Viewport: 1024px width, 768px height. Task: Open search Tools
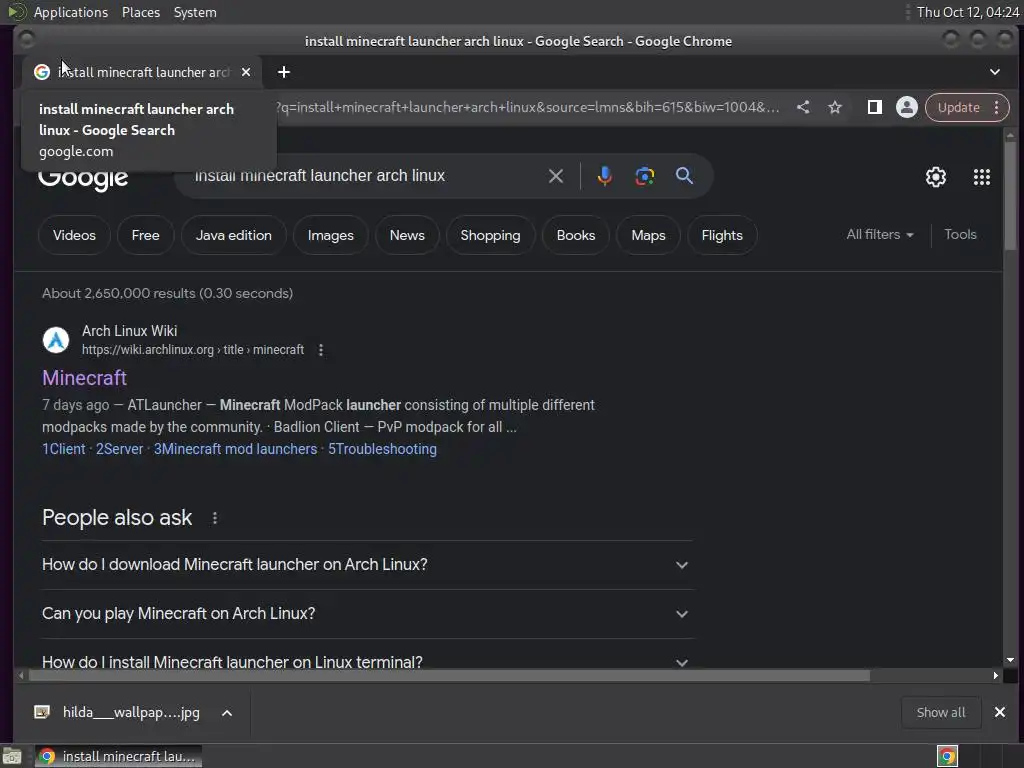[x=960, y=234]
